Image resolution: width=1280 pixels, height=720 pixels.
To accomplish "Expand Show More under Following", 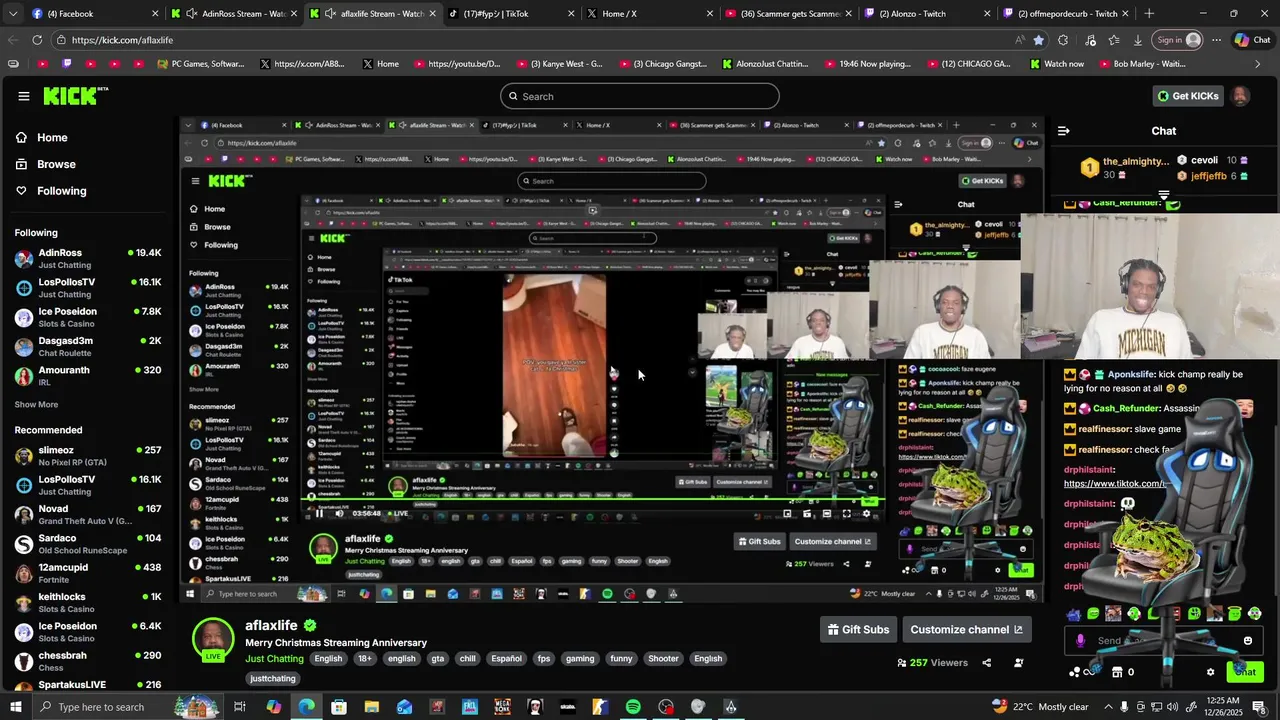I will [x=36, y=405].
